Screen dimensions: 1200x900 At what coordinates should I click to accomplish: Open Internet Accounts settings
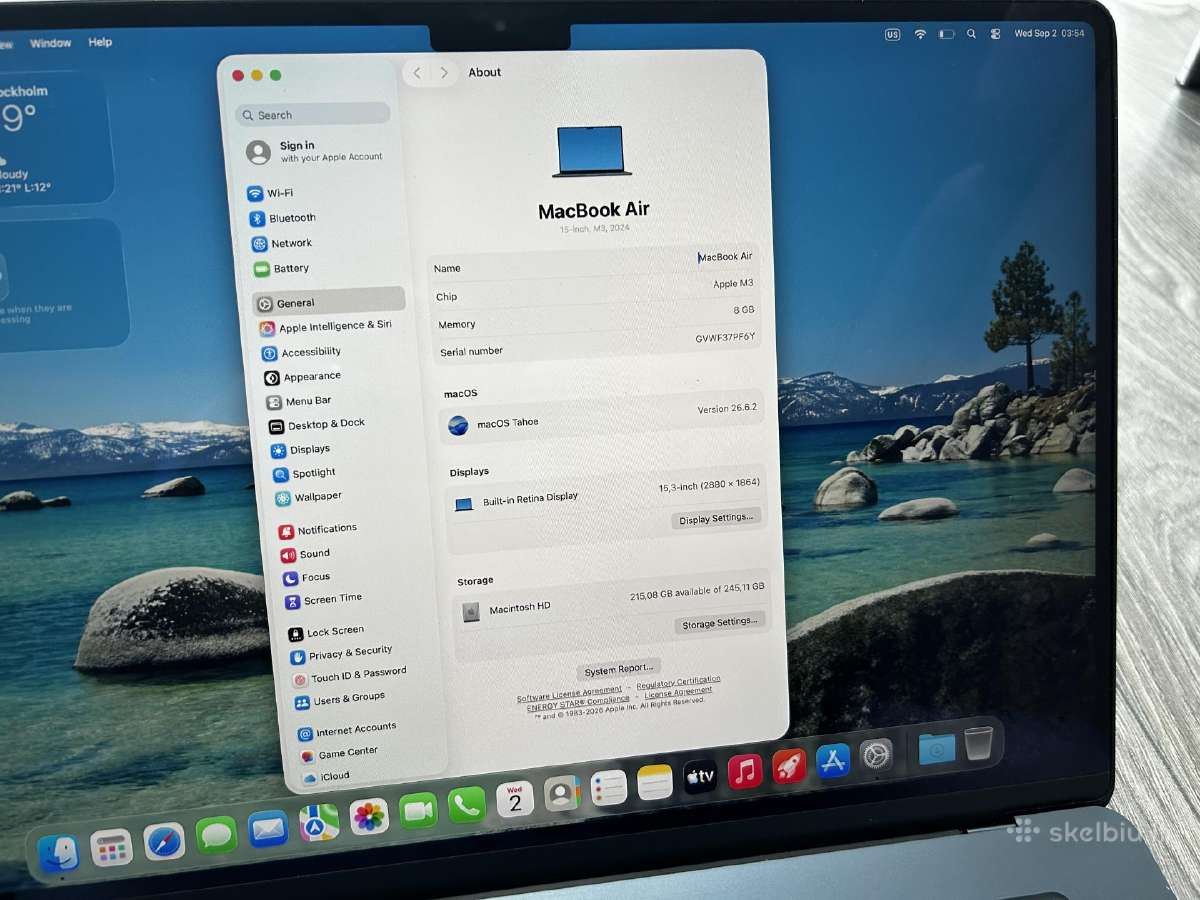click(346, 731)
